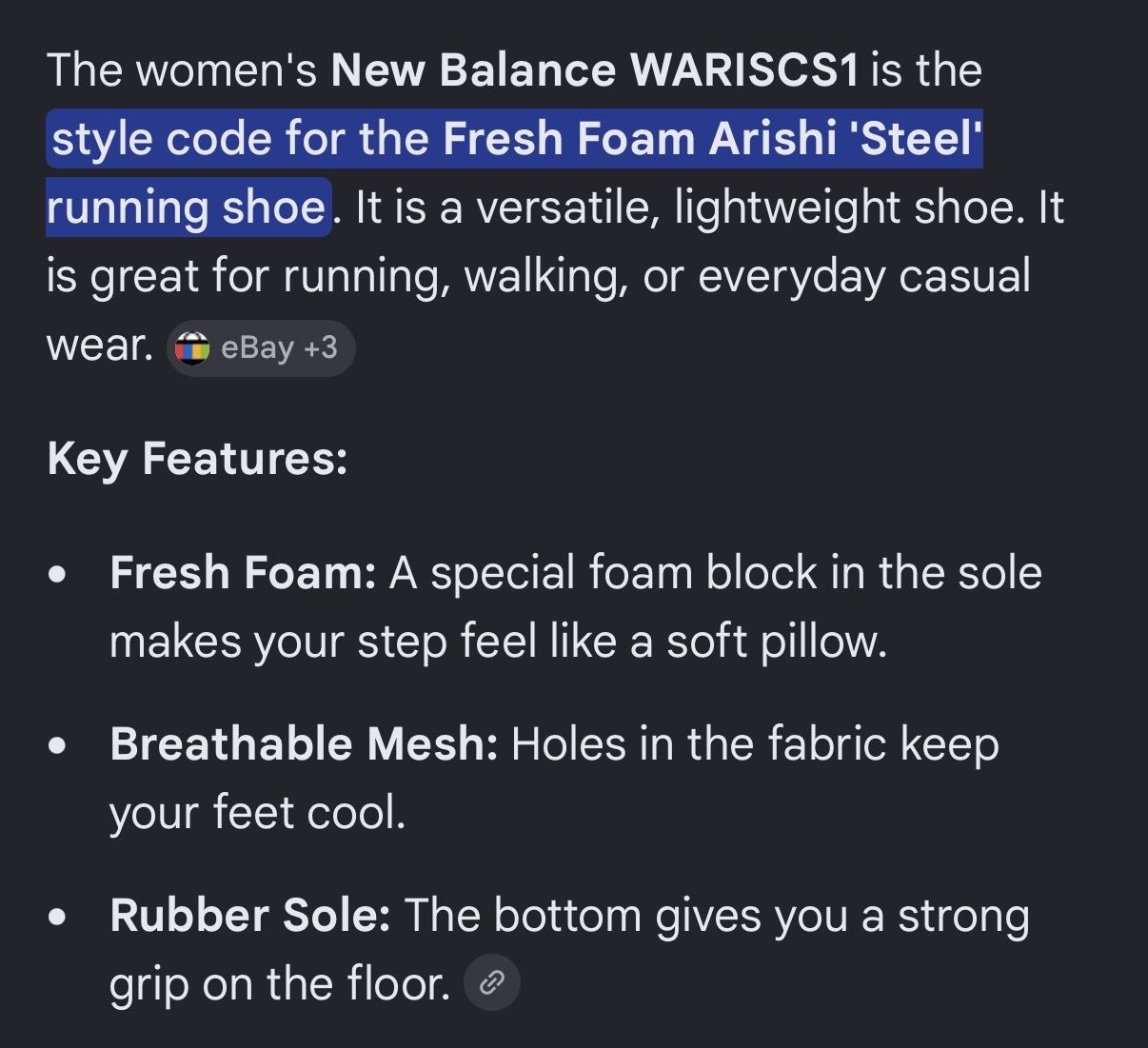1148x1048 pixels.
Task: Open the eBay +3 sources chip
Action: 261,348
